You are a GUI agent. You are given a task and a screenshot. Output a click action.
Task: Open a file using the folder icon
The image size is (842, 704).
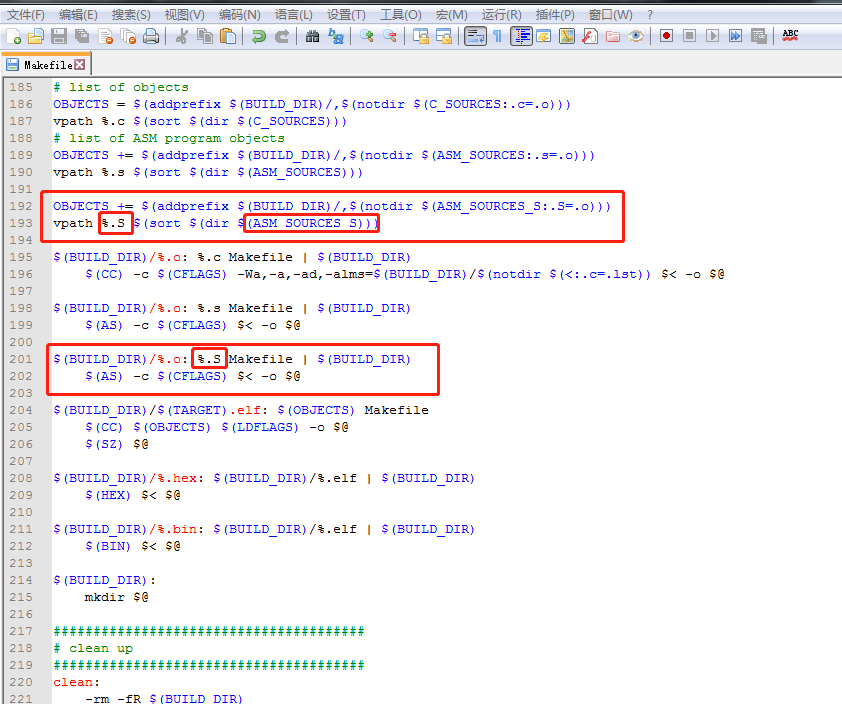coord(35,36)
